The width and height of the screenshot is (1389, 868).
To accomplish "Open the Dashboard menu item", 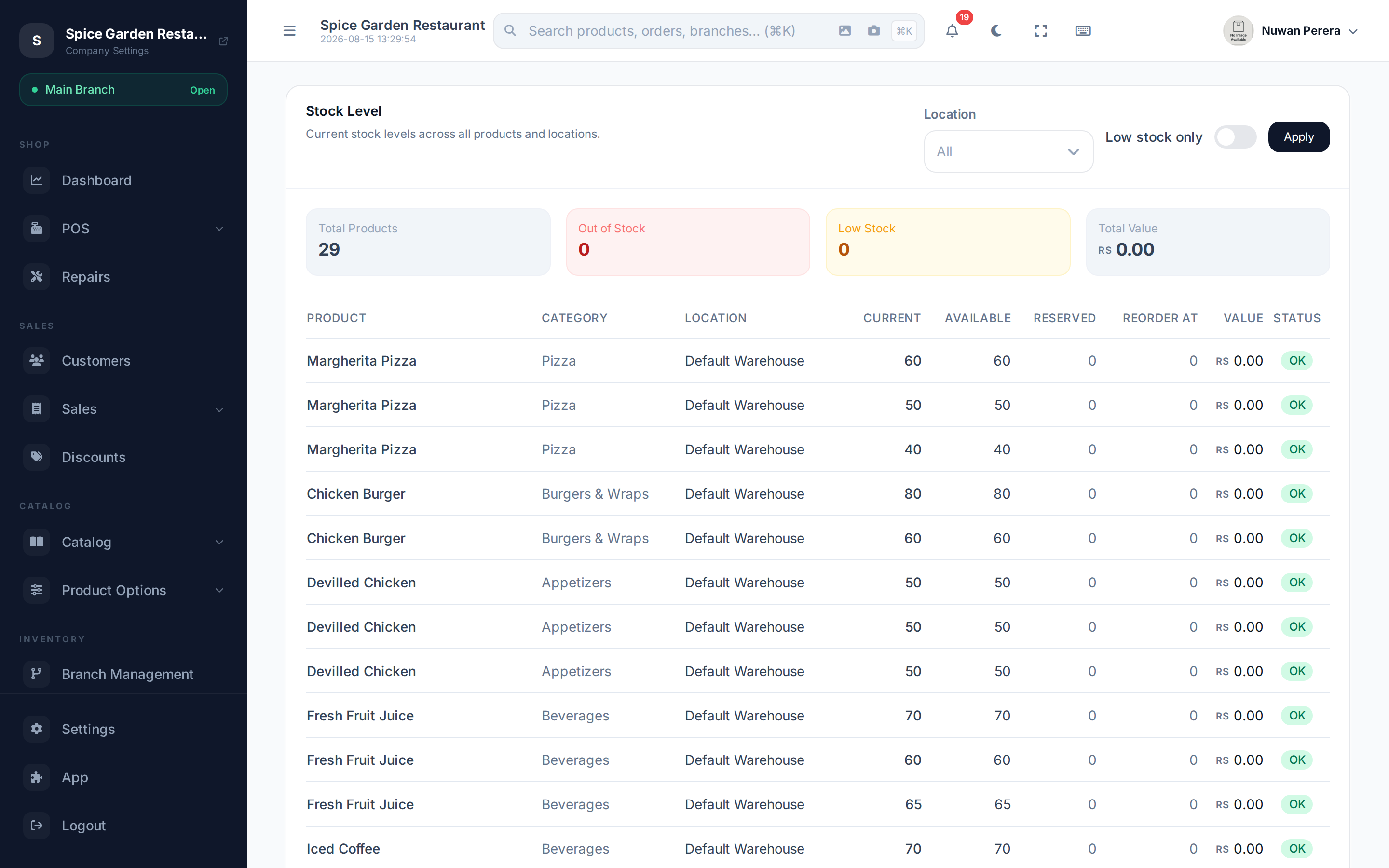I will (x=123, y=180).
